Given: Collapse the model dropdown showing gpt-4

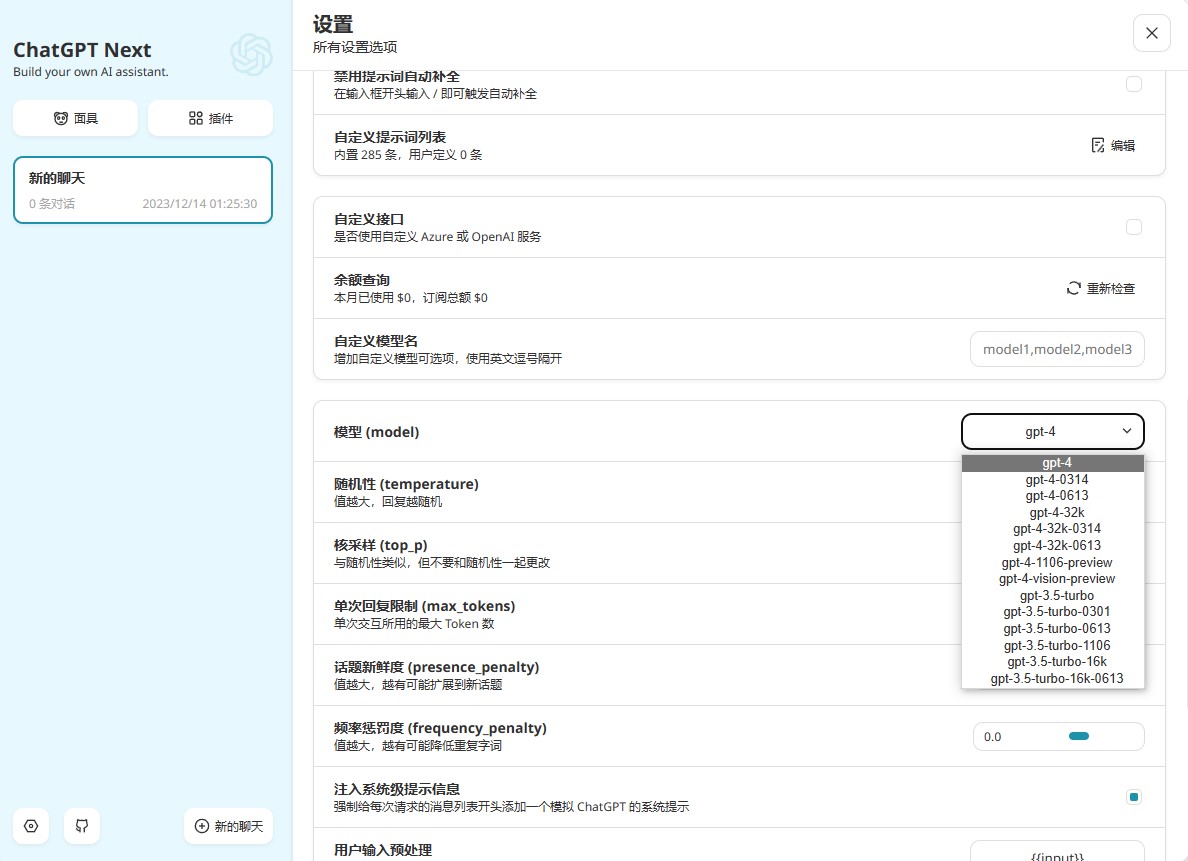Looking at the screenshot, I should coord(1052,432).
